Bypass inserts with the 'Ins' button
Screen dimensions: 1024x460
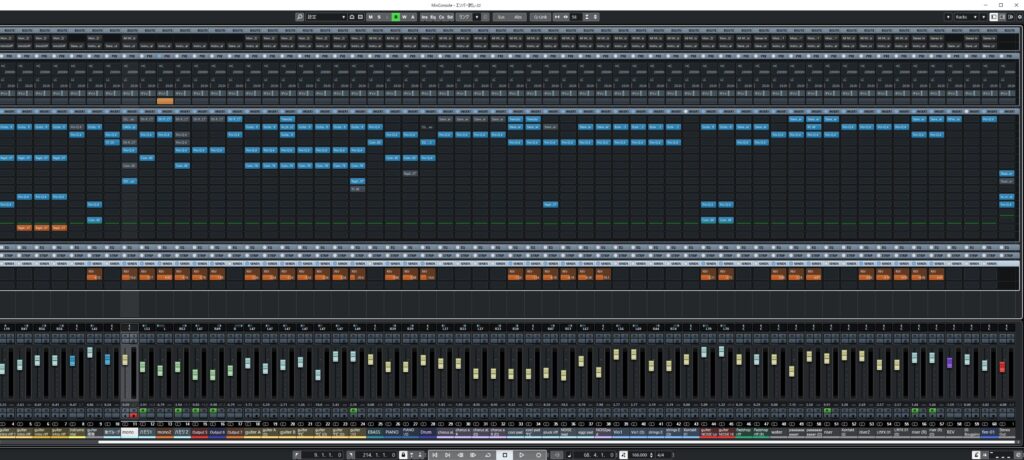point(425,17)
